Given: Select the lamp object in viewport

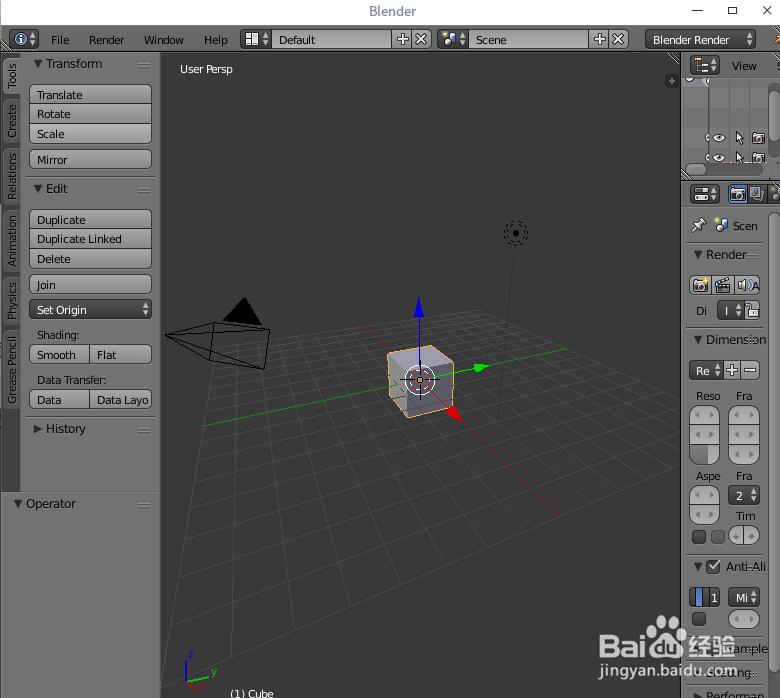Looking at the screenshot, I should coord(516,233).
